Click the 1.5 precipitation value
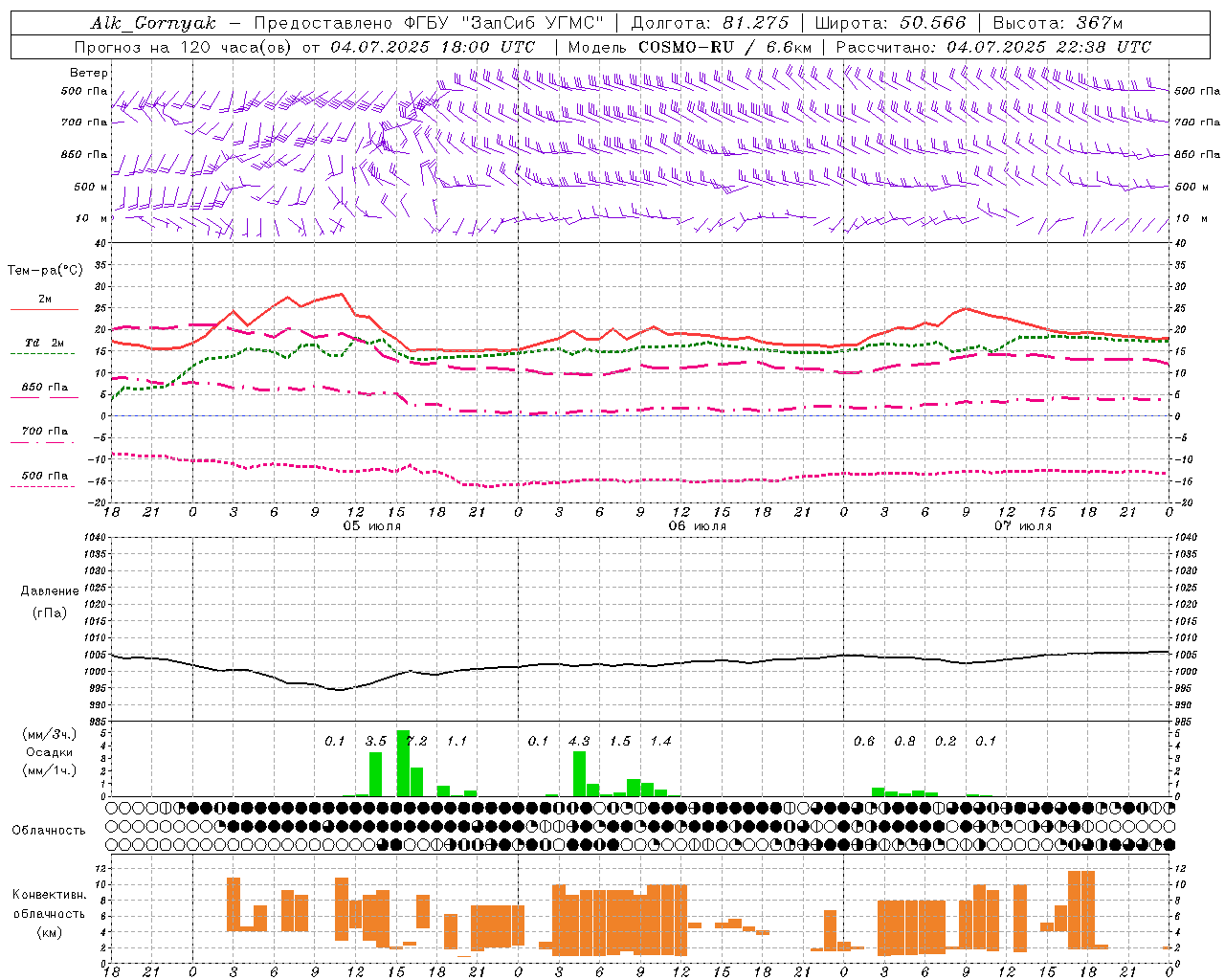Viewport: 1225px width, 980px height. (x=620, y=741)
